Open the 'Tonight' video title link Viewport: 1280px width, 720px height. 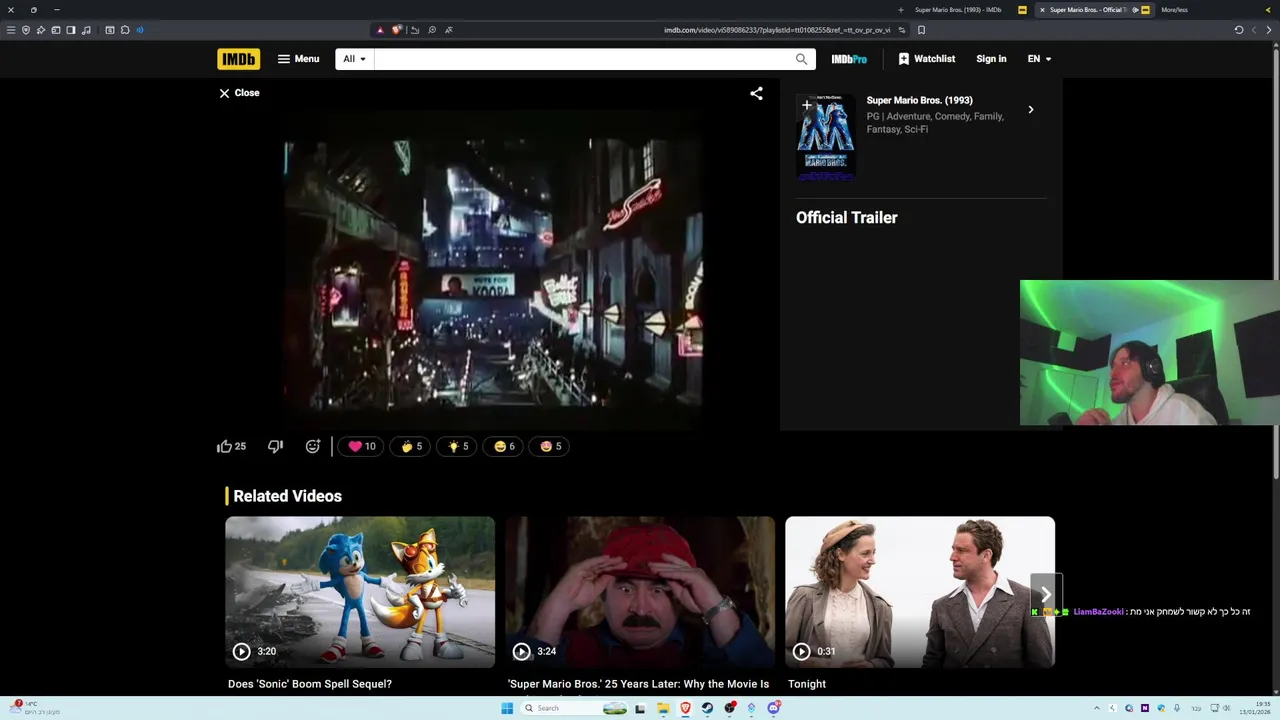pos(807,684)
